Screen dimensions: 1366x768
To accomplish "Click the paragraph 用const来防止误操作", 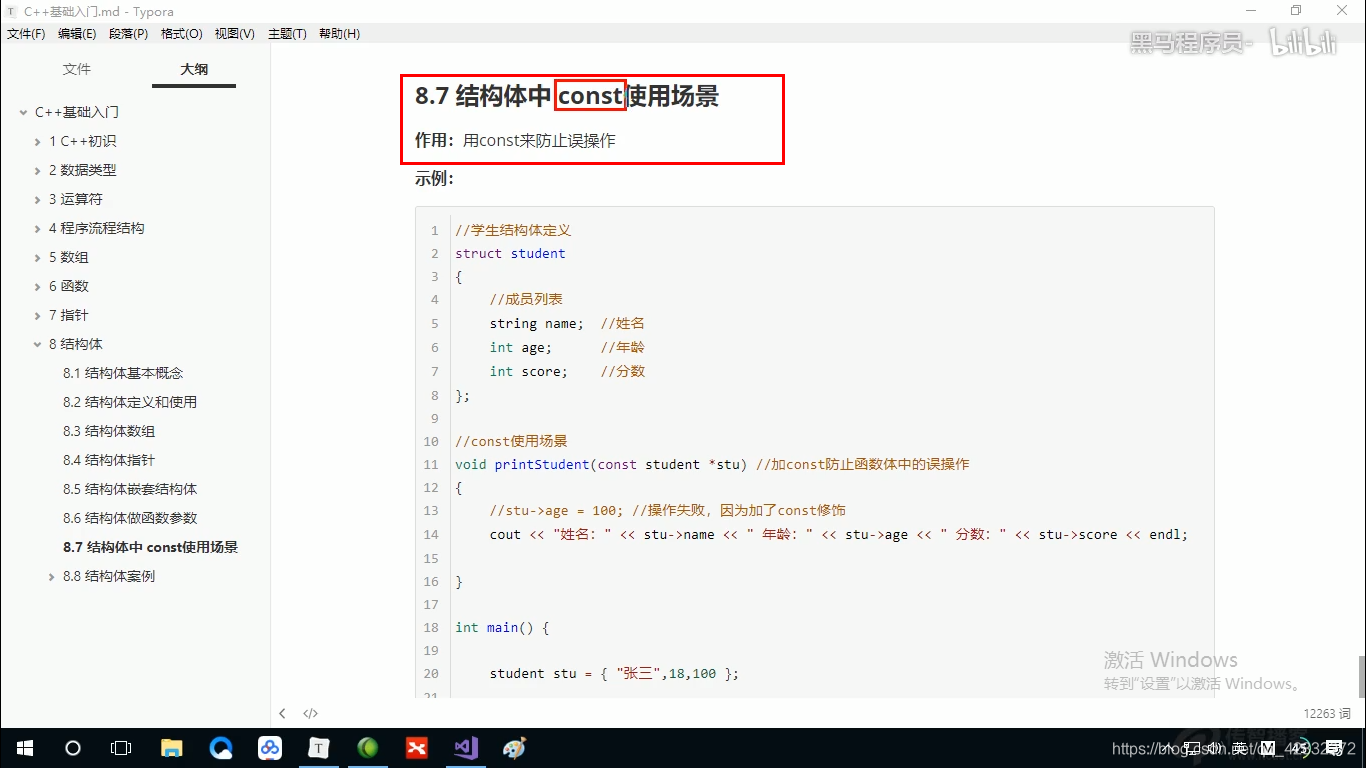I will 539,141.
